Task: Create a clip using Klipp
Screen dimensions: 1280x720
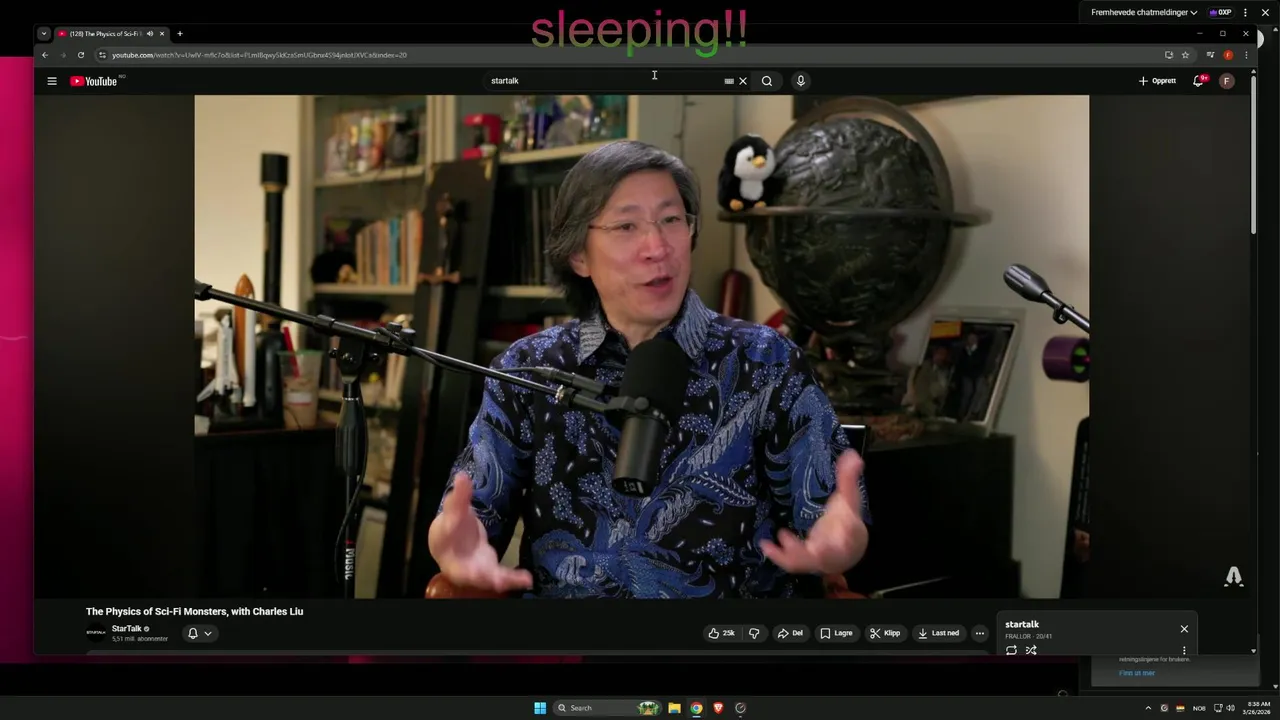Action: [x=885, y=633]
